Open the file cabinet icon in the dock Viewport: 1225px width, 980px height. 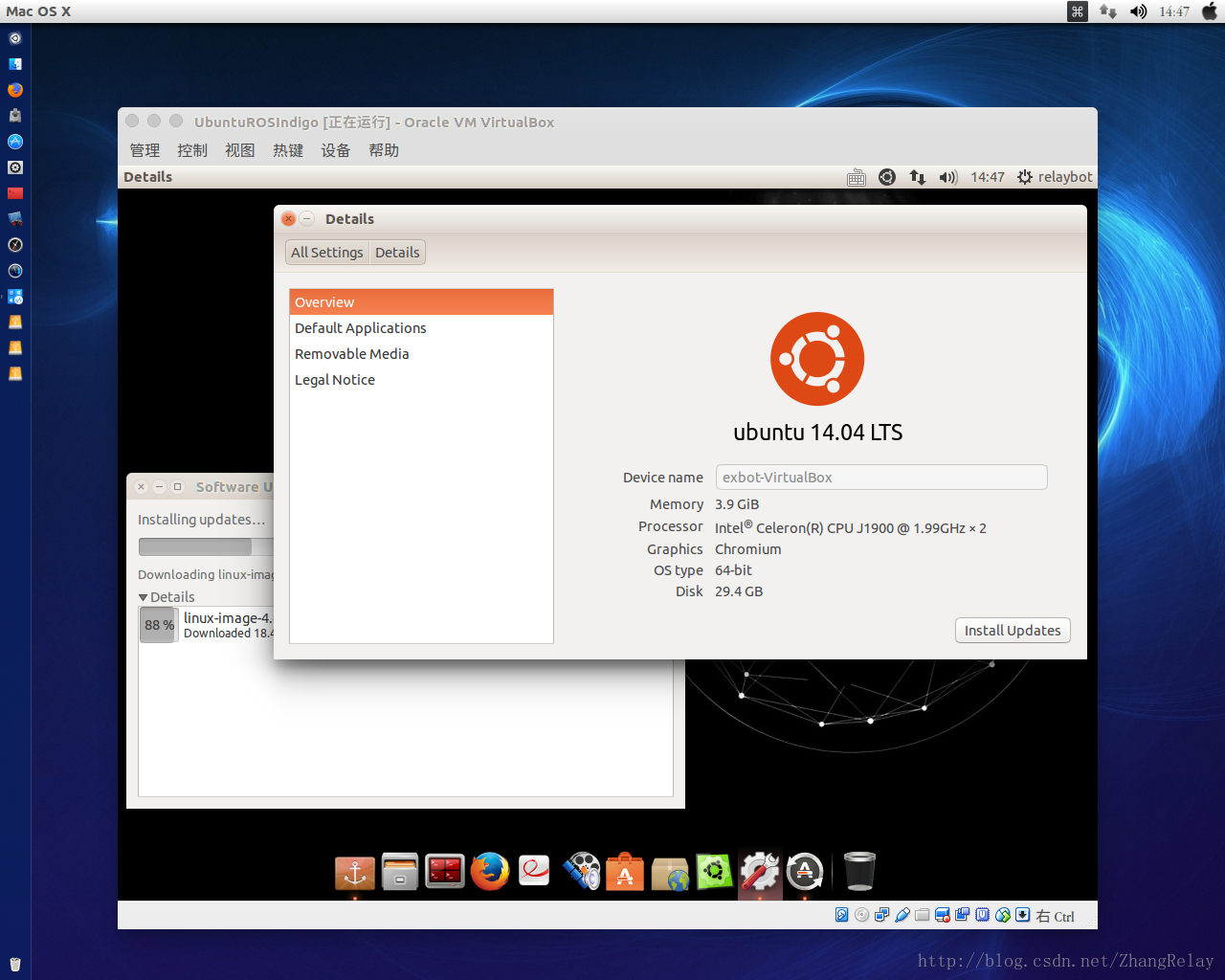(x=400, y=871)
